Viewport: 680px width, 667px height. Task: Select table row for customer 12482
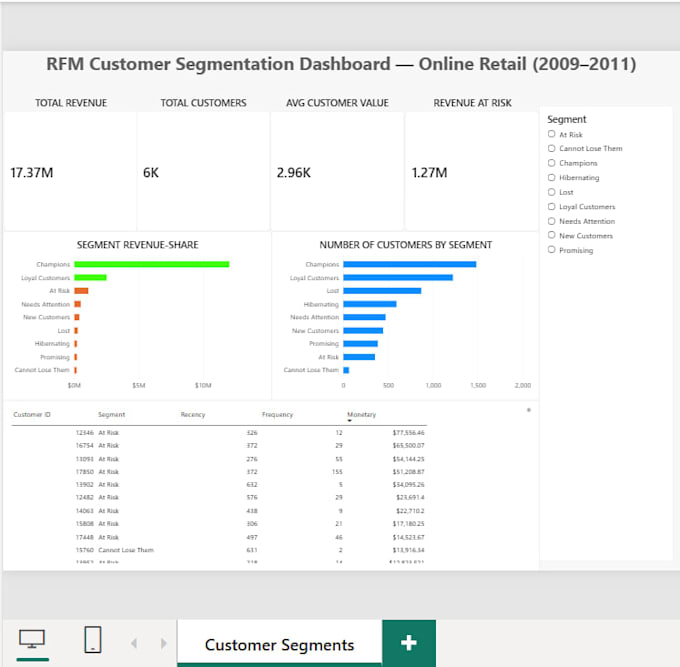219,497
